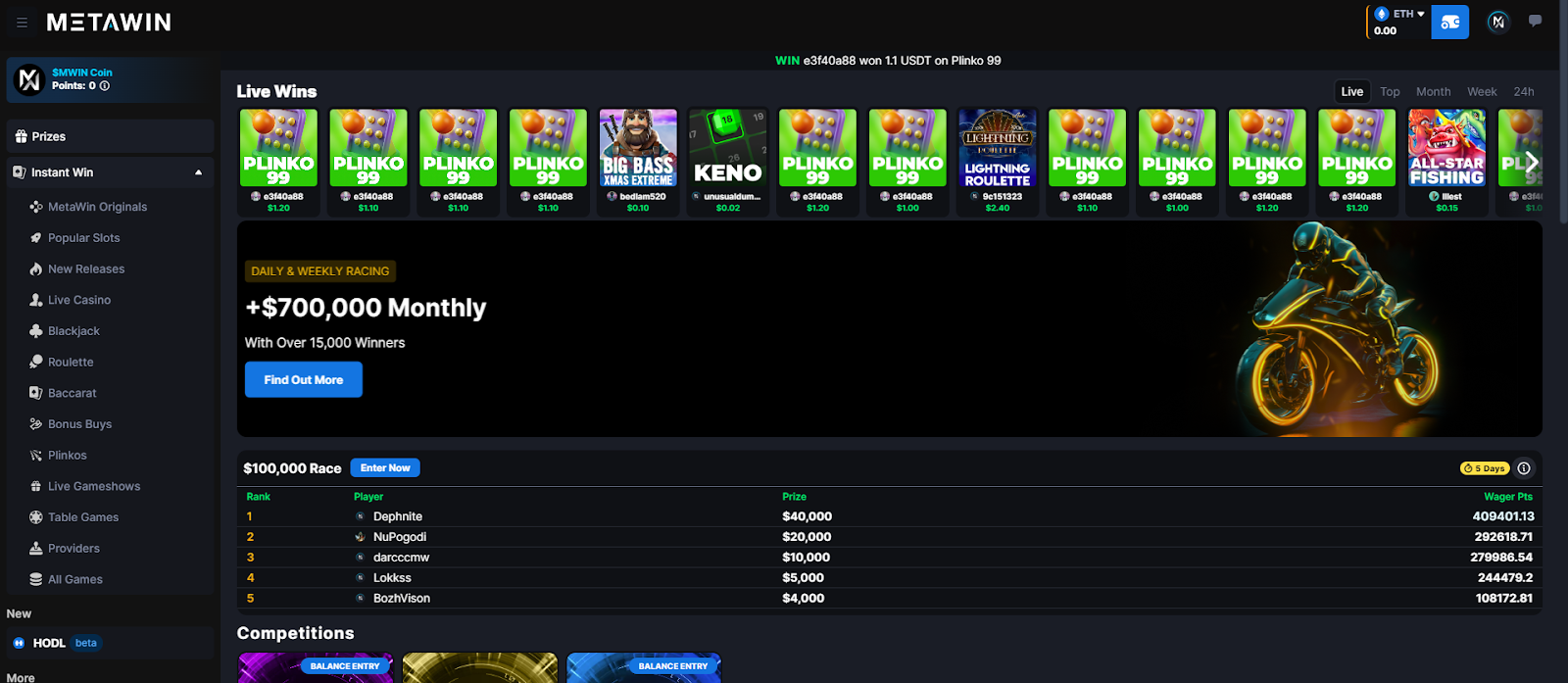Click the Bonus Buys icon
This screenshot has width=1568, height=683.
tap(36, 424)
